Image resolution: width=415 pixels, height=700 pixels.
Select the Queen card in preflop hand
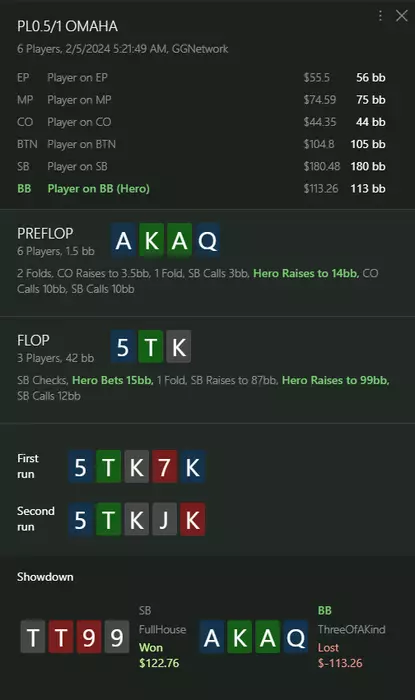click(x=208, y=241)
